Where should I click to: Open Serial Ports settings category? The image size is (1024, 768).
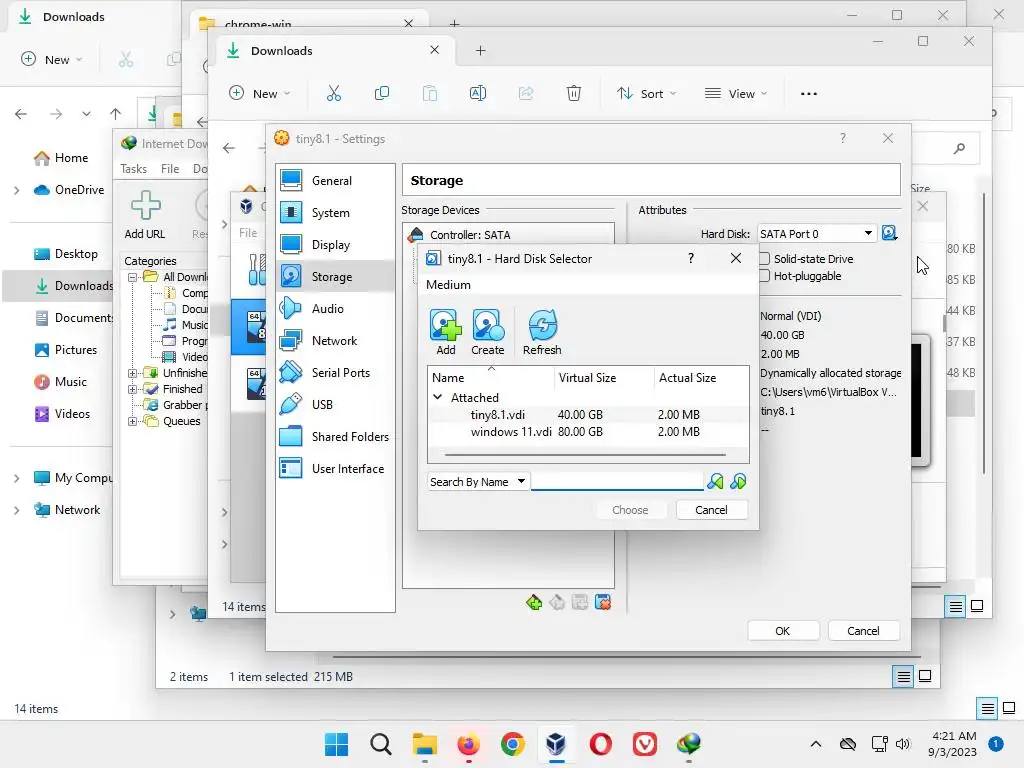point(335,372)
